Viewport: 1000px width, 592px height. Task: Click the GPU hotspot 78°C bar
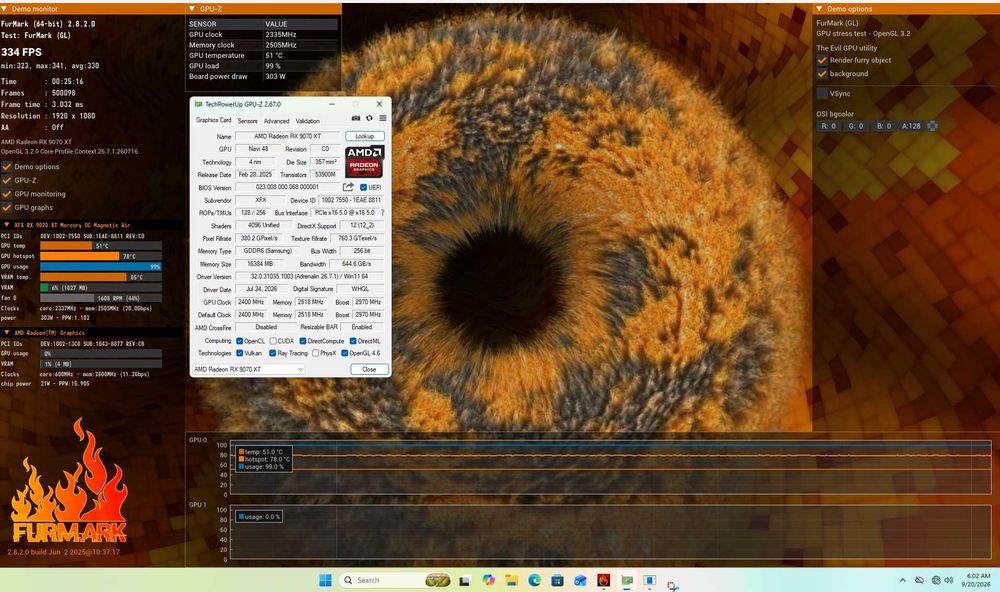tap(101, 256)
